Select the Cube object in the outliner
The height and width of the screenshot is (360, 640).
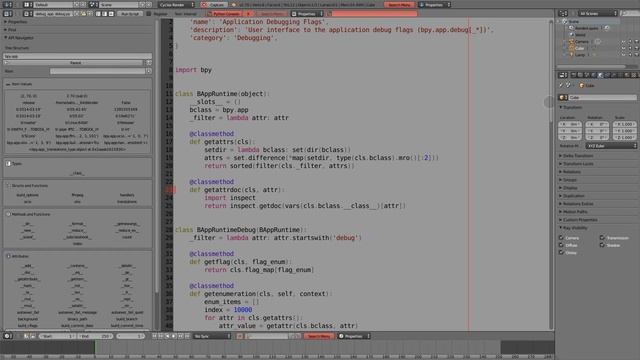pyautogui.click(x=580, y=48)
